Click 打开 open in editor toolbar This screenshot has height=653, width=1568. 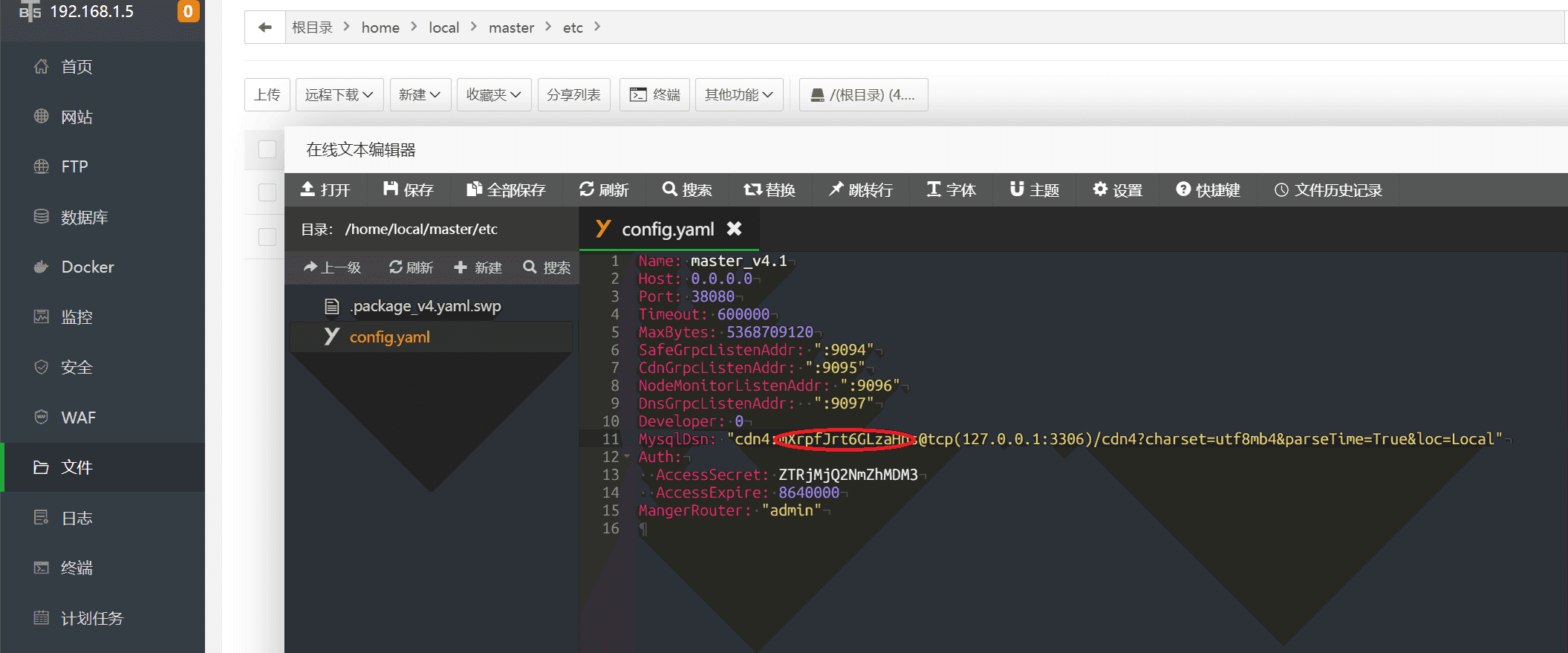click(x=325, y=190)
